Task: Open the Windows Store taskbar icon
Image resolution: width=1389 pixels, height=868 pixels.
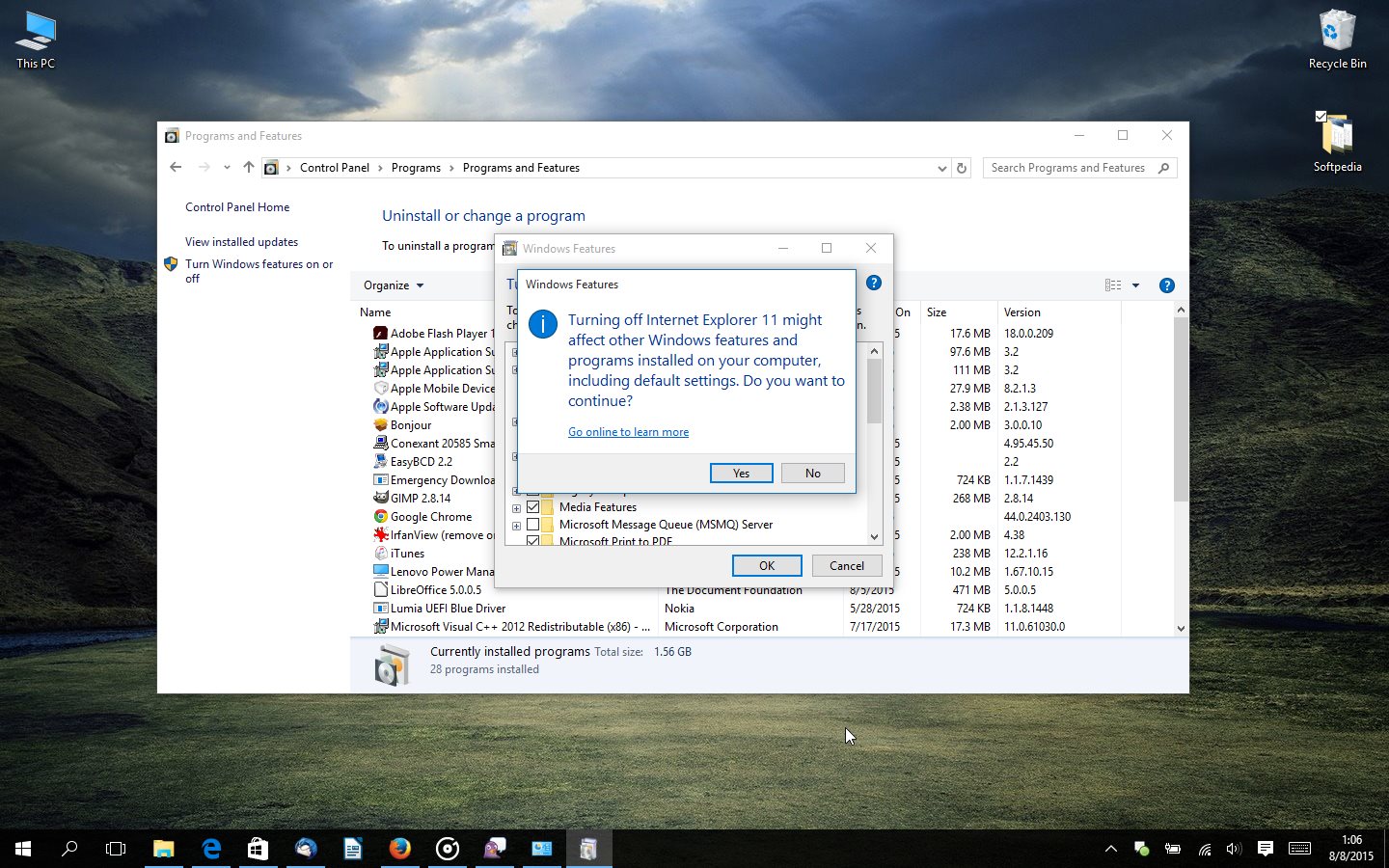Action: coord(258,849)
